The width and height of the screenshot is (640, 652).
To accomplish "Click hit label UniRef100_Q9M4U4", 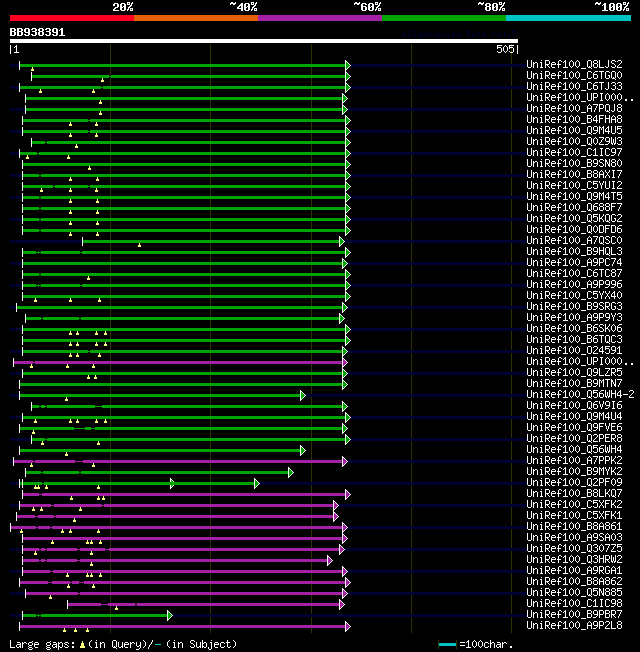I will pyautogui.click(x=574, y=416).
